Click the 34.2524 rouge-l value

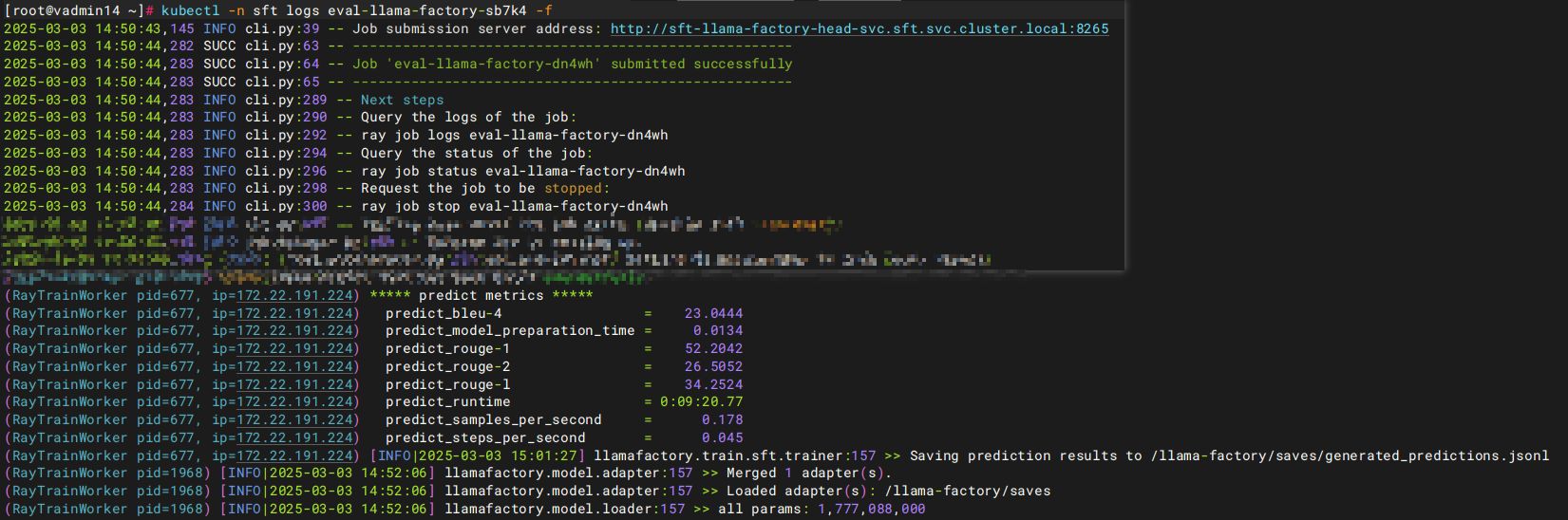coord(713,384)
